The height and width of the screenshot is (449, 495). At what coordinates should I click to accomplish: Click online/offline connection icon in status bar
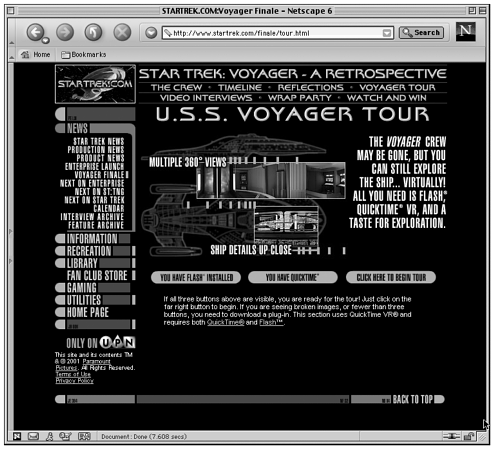(x=451, y=436)
